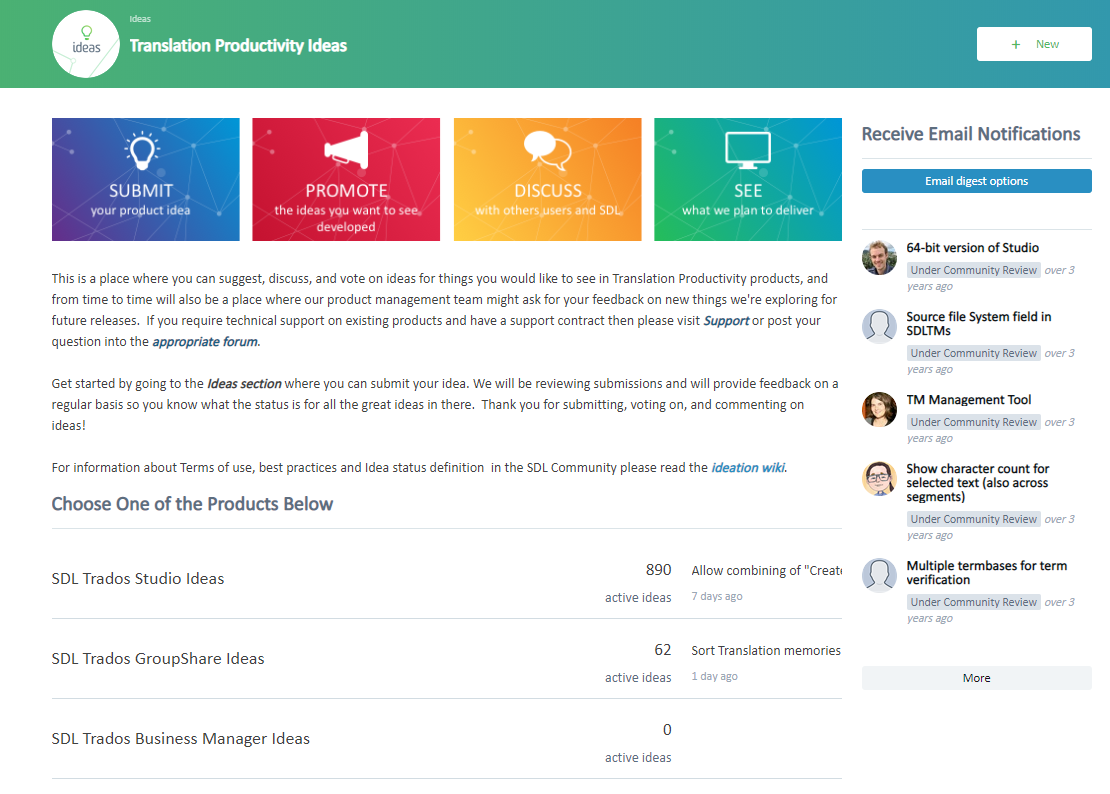Image resolution: width=1110 pixels, height=794 pixels.
Task: Open 'Multiple termbases for term verification' idea
Action: click(x=986, y=573)
